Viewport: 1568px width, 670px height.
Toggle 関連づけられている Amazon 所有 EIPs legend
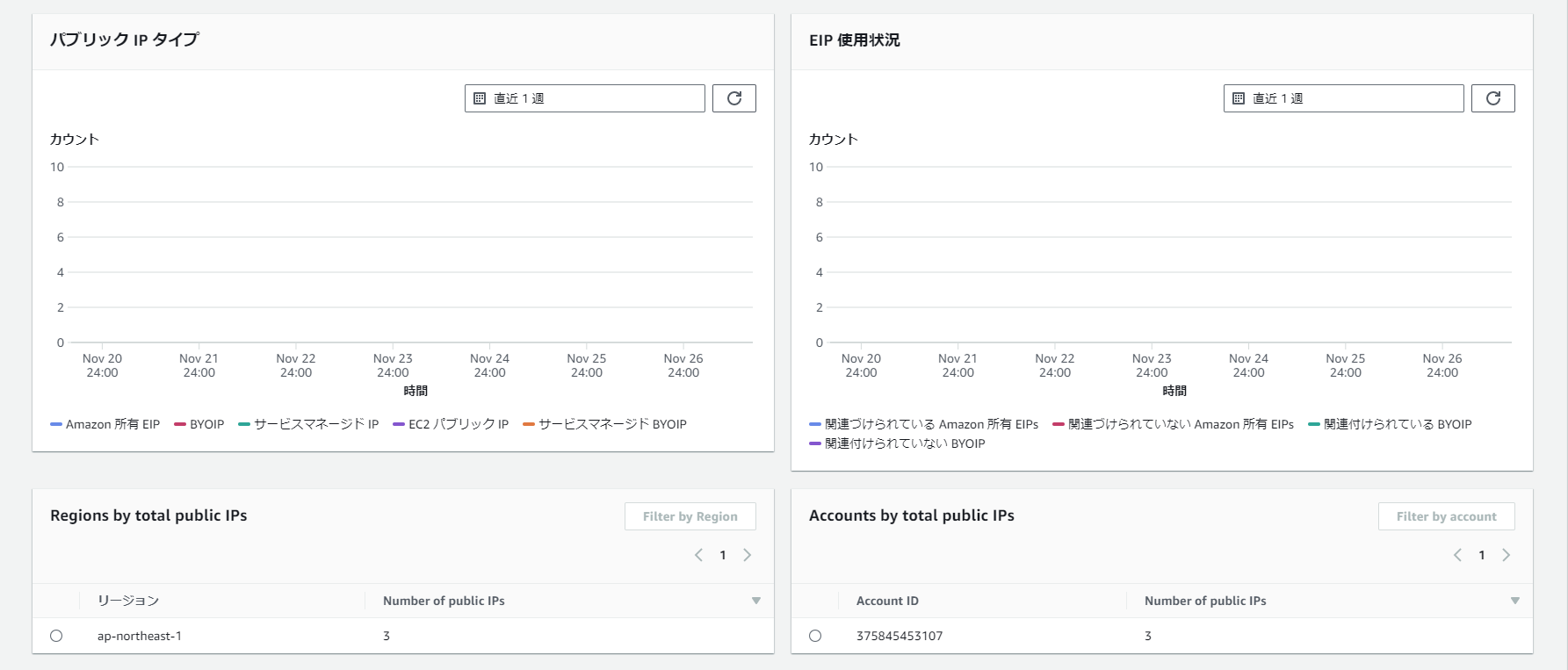(x=924, y=424)
